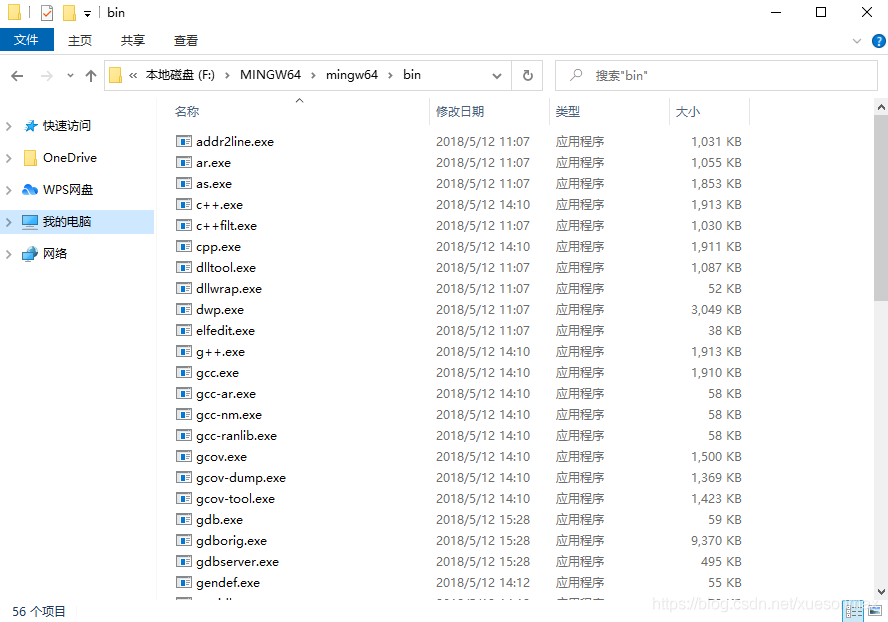
Task: Expand the ribbon with the chevron
Action: pyautogui.click(x=856, y=41)
